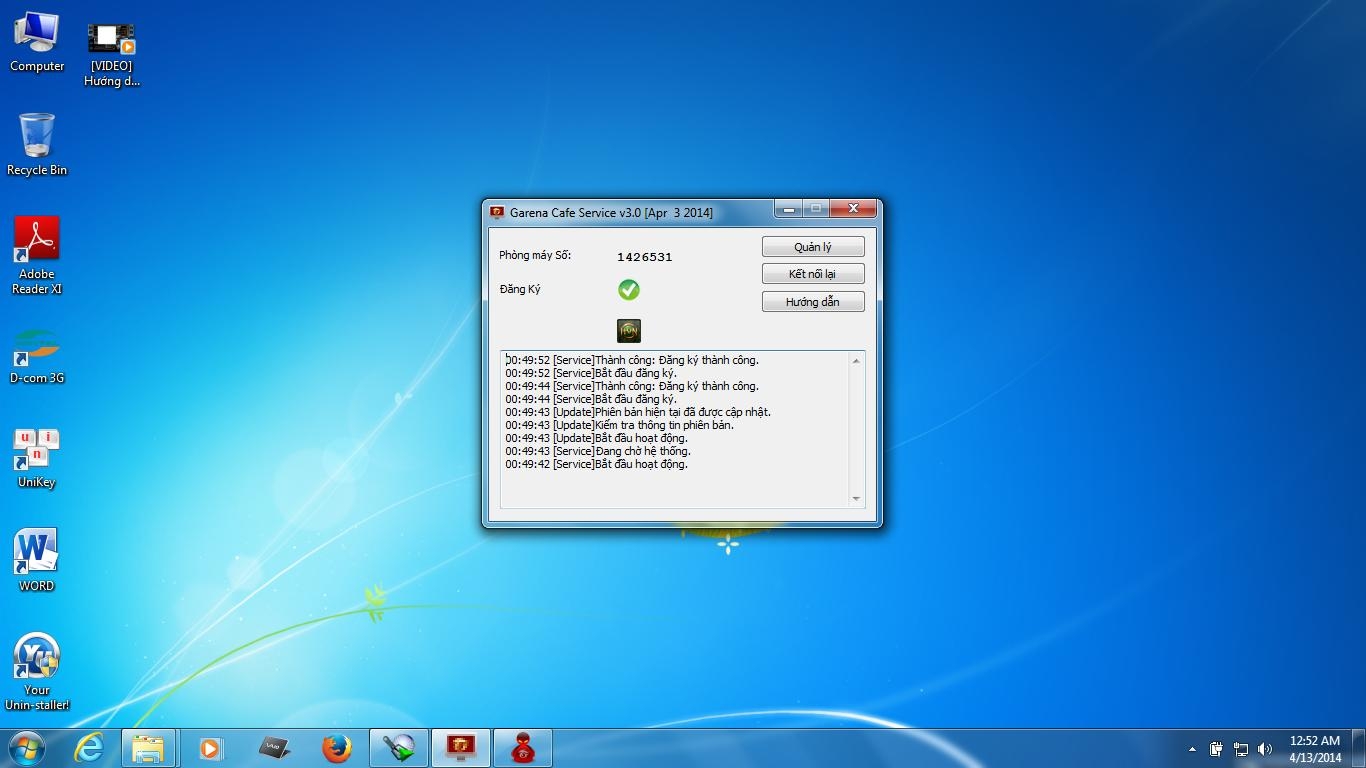Open the Windows Start menu
The height and width of the screenshot is (768, 1366).
(x=26, y=748)
